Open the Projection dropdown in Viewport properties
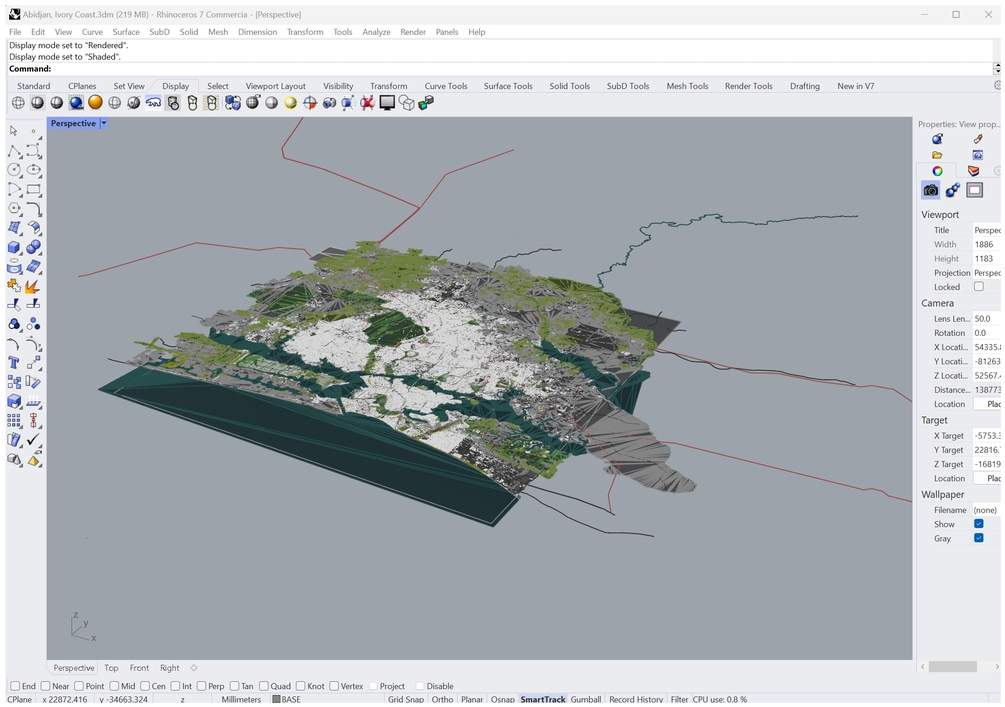This screenshot has height=707, width=1005. pos(985,273)
